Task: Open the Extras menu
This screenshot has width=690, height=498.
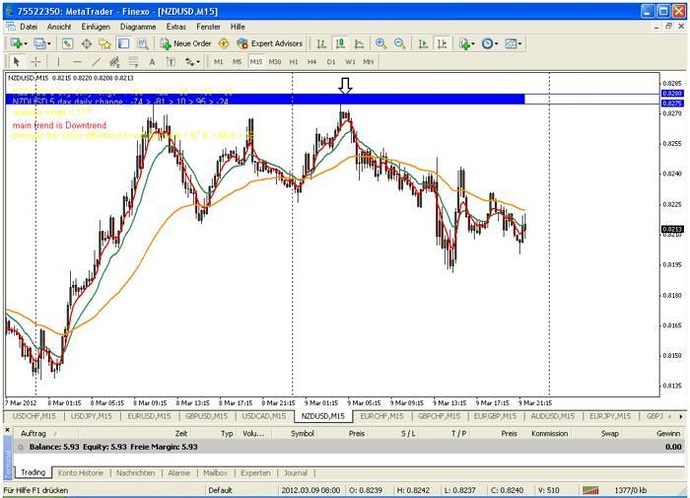Action: tap(176, 27)
